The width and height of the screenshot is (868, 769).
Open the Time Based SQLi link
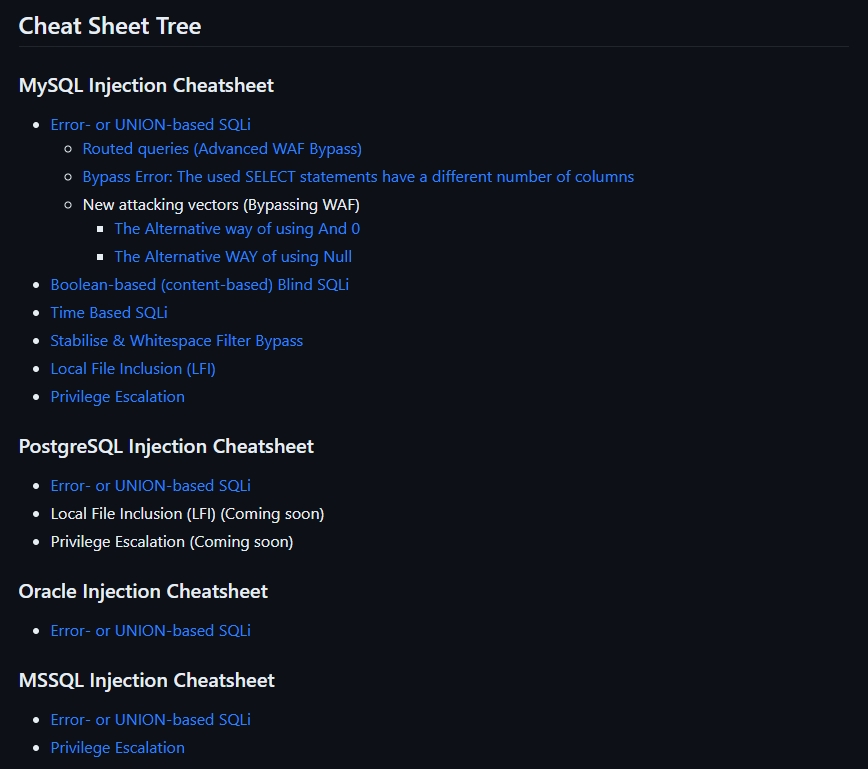(x=109, y=312)
